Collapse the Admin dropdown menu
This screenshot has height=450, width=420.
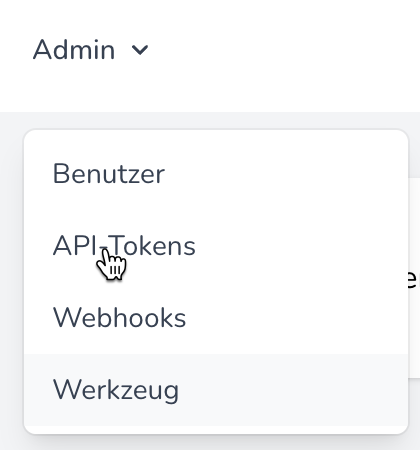tap(91, 50)
